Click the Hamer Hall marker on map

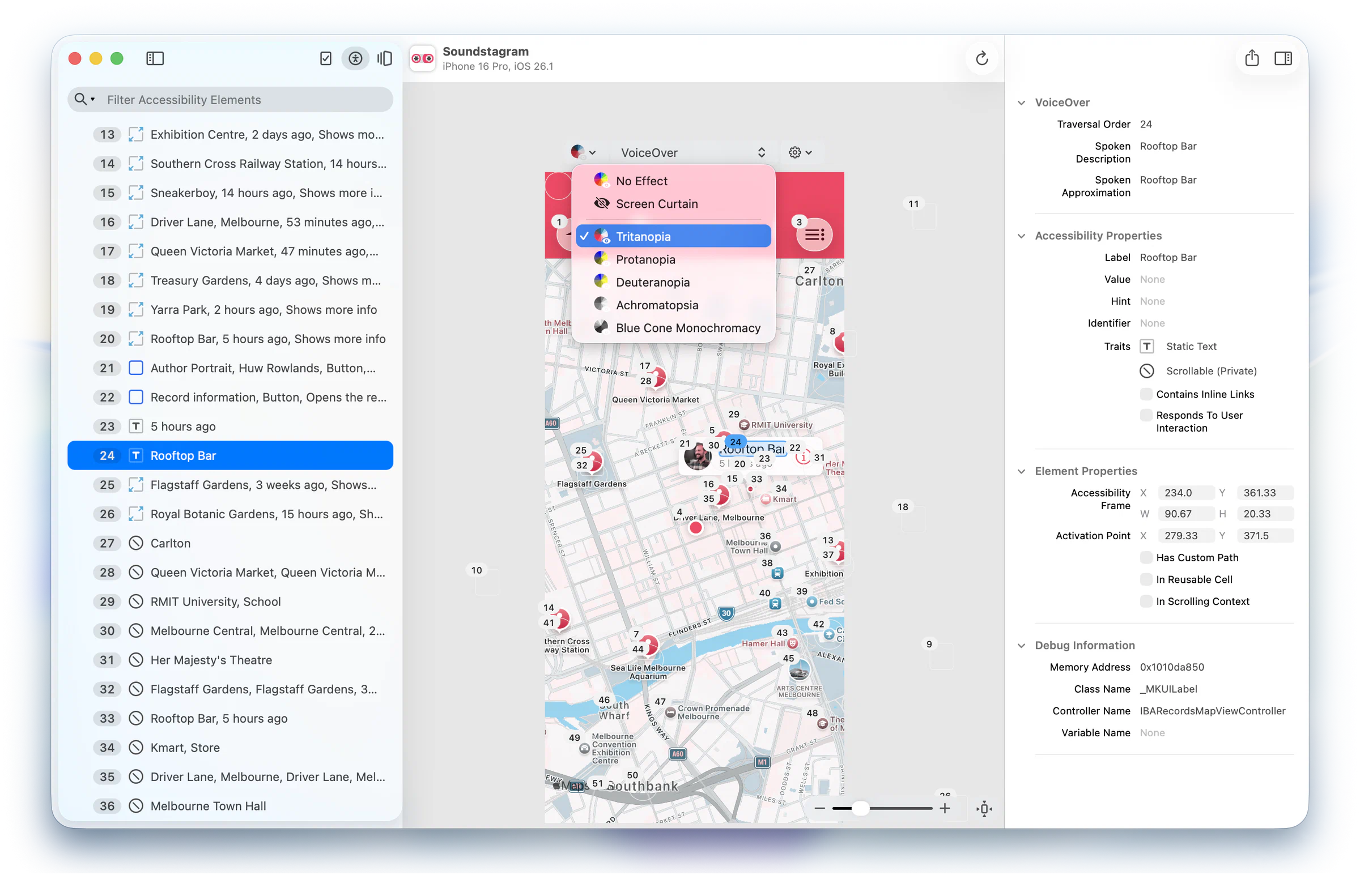792,643
